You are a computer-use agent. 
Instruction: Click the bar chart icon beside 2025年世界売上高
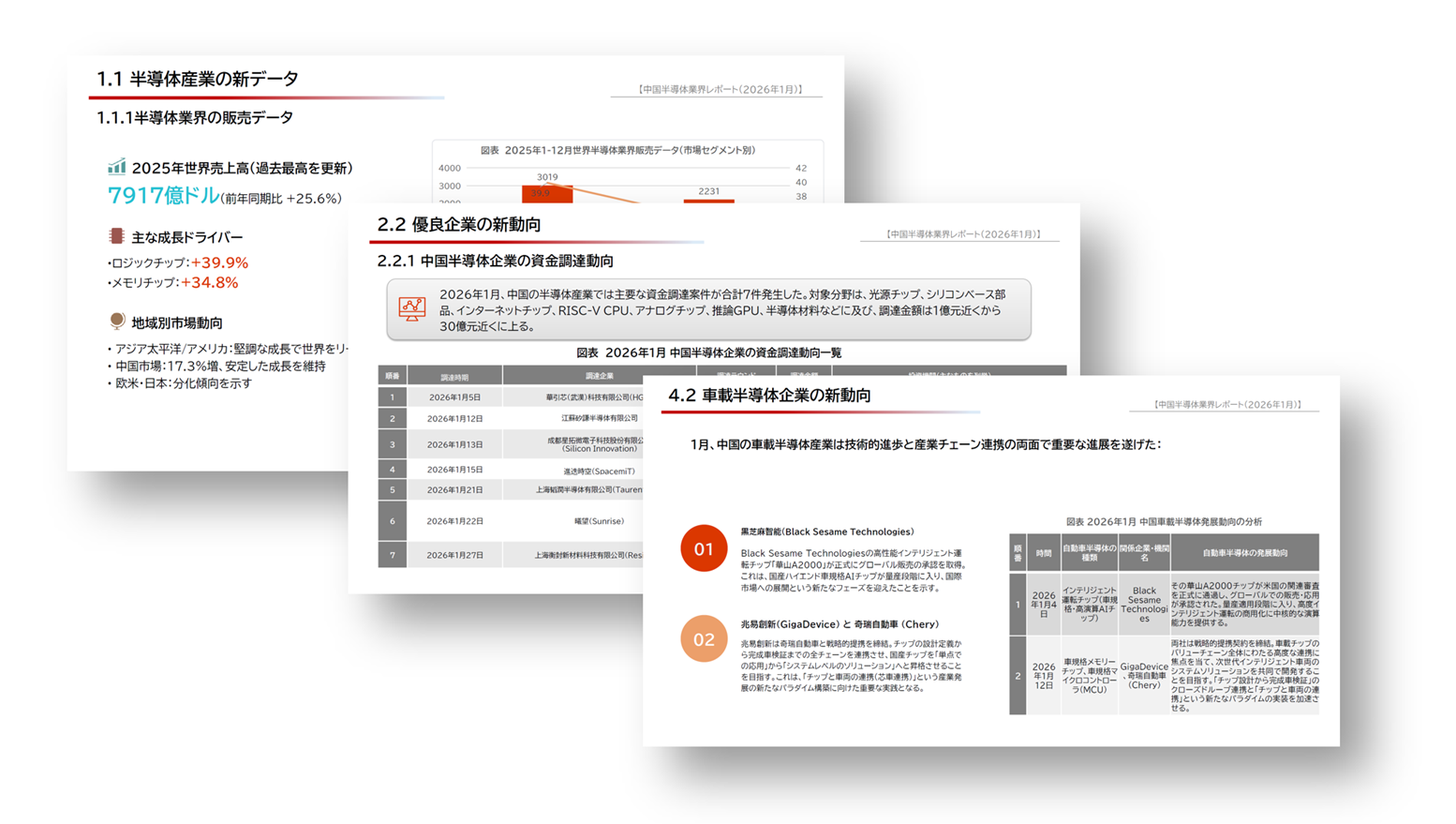point(116,168)
